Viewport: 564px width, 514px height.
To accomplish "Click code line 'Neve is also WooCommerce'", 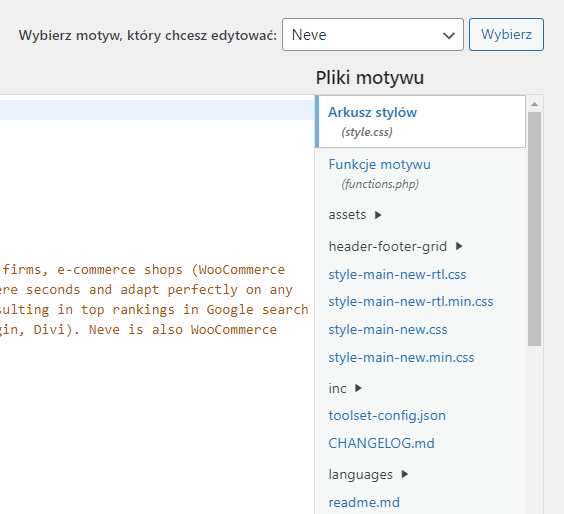I will point(138,329).
